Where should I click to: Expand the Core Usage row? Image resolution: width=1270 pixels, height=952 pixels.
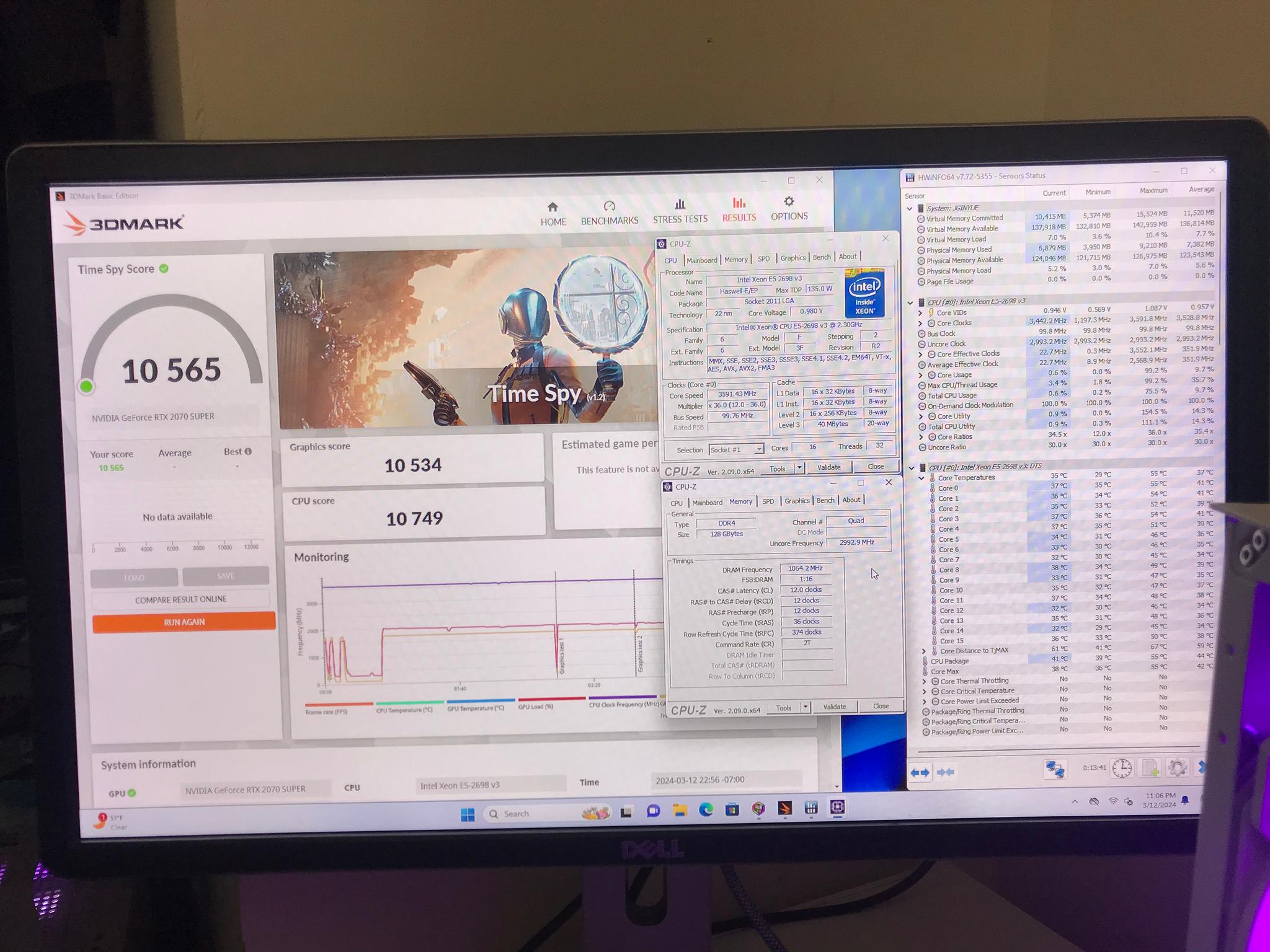(x=921, y=375)
